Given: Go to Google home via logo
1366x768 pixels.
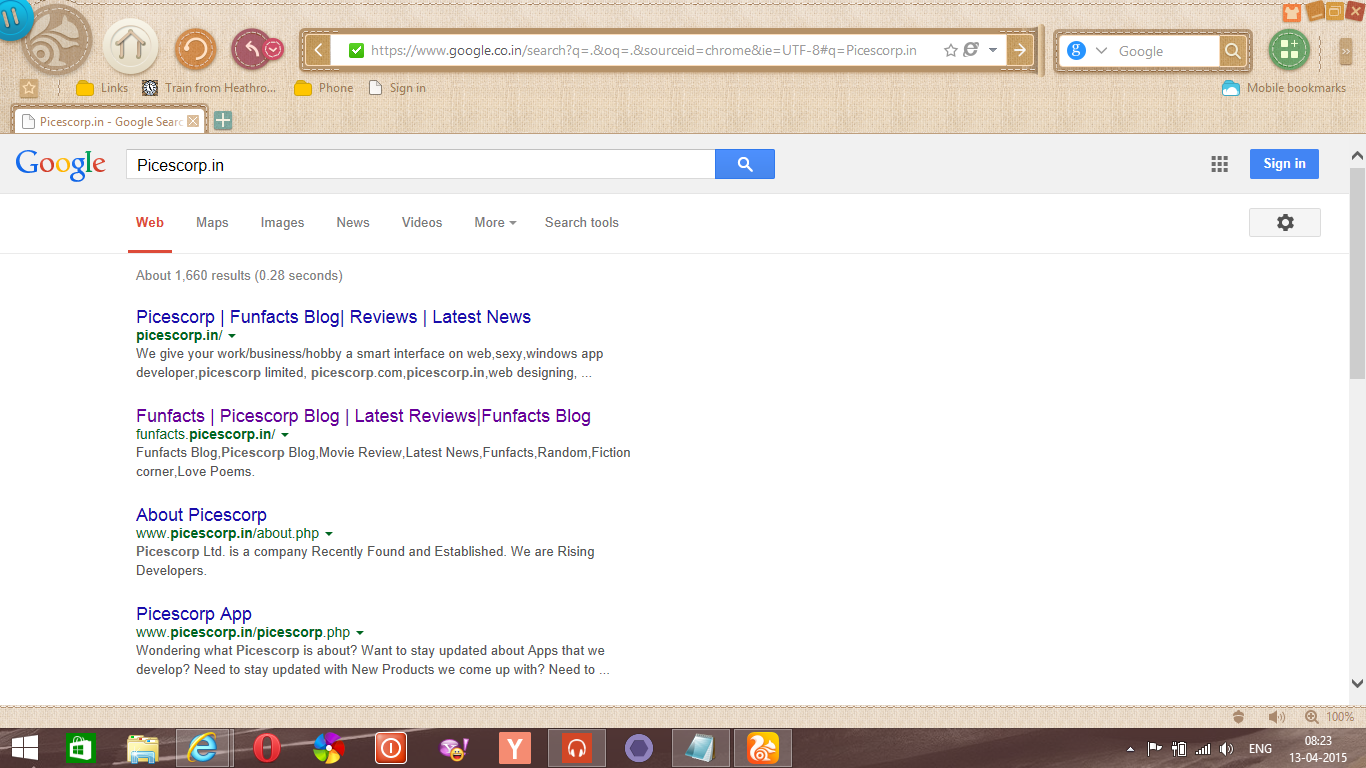Looking at the screenshot, I should 61,165.
